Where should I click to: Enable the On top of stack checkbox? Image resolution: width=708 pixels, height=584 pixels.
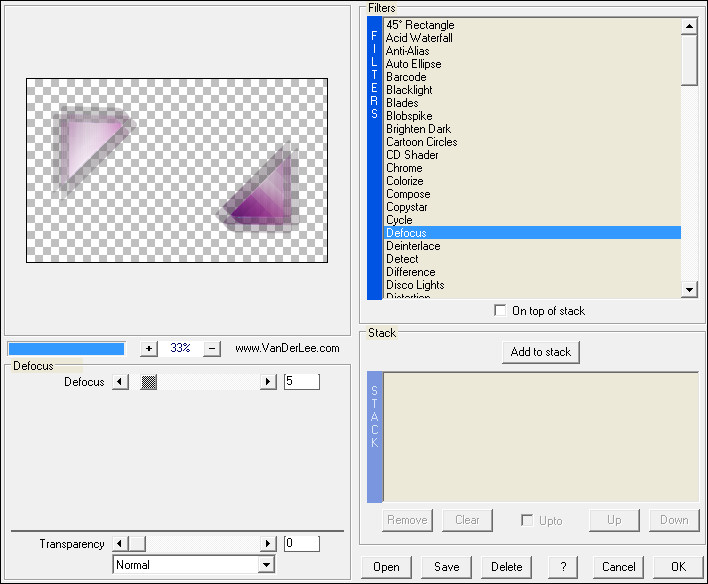(x=500, y=311)
